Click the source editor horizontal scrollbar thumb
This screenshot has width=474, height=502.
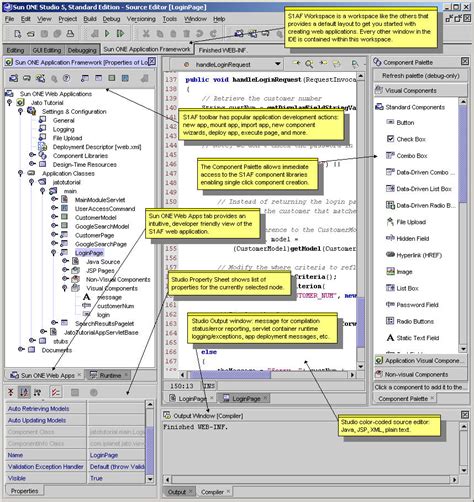[x=230, y=375]
